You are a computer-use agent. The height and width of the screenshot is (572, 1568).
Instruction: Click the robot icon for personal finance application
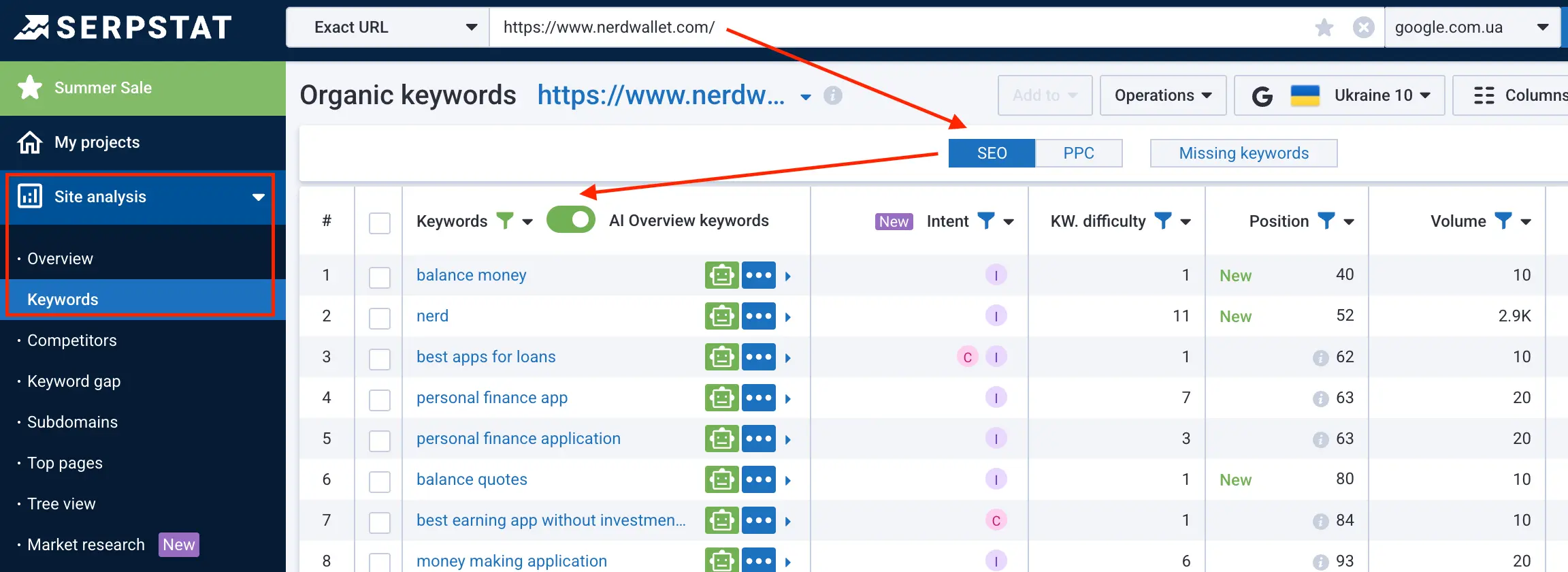click(x=721, y=439)
